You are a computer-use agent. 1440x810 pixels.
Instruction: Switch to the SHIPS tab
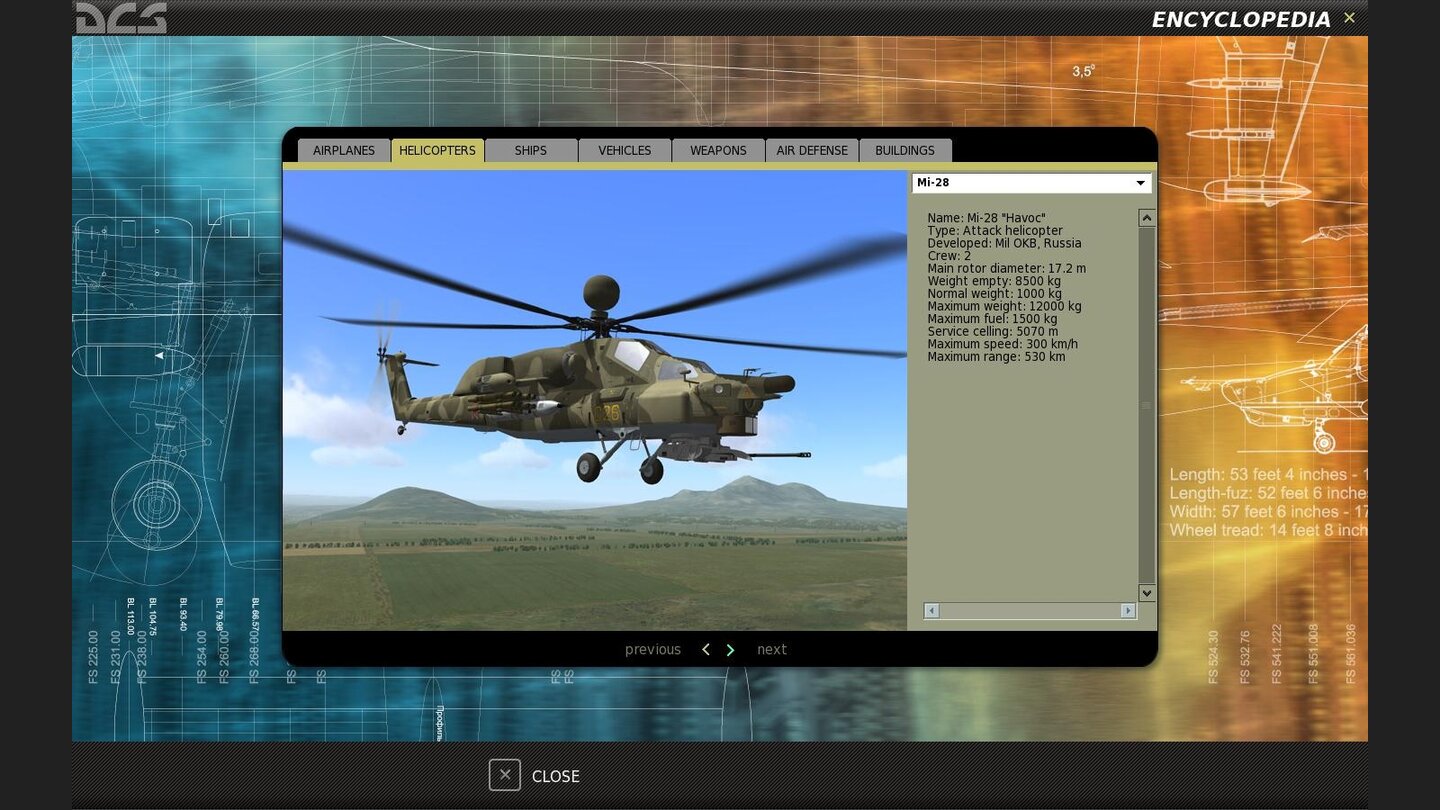[531, 150]
